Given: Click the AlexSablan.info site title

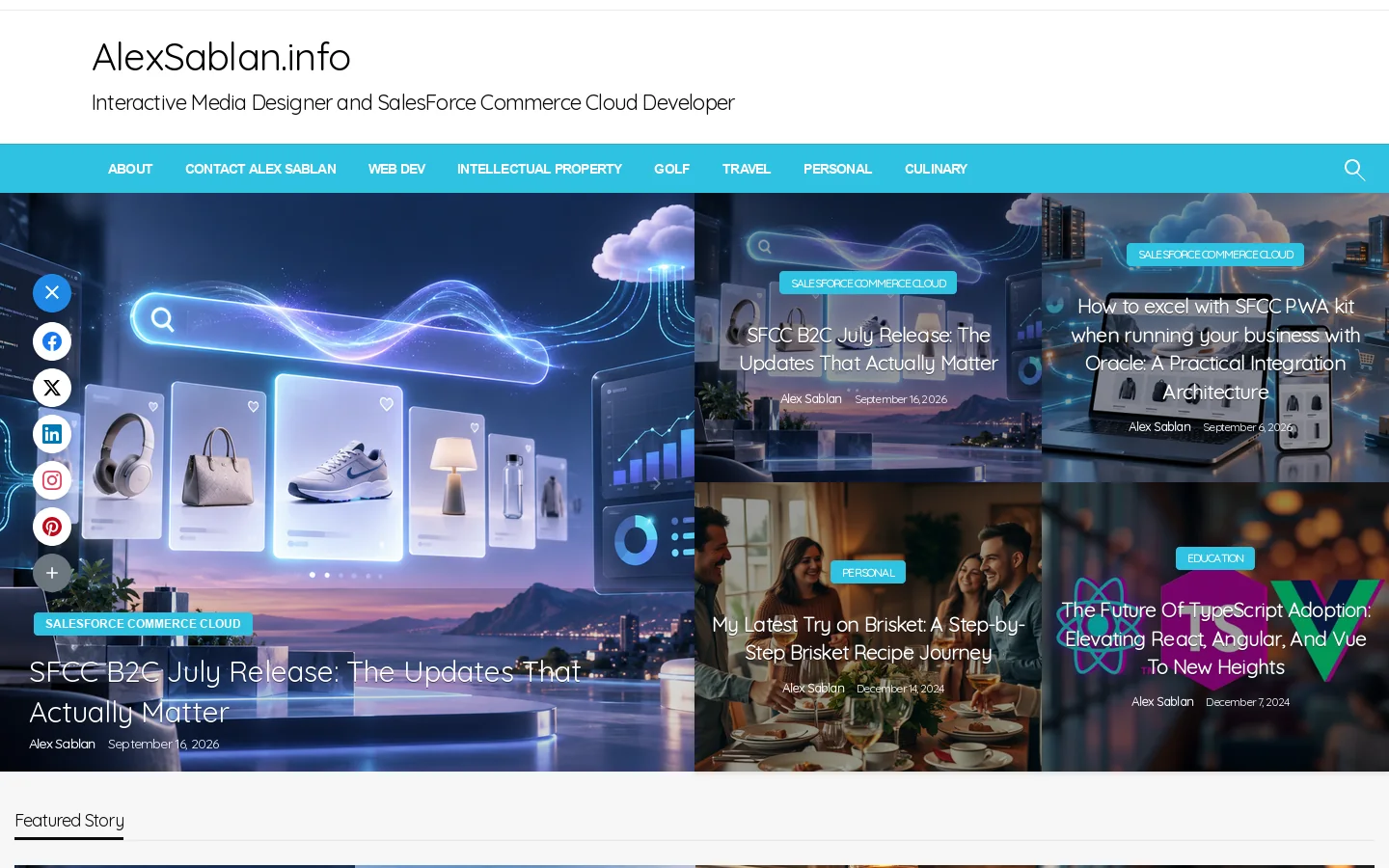Looking at the screenshot, I should 221,57.
